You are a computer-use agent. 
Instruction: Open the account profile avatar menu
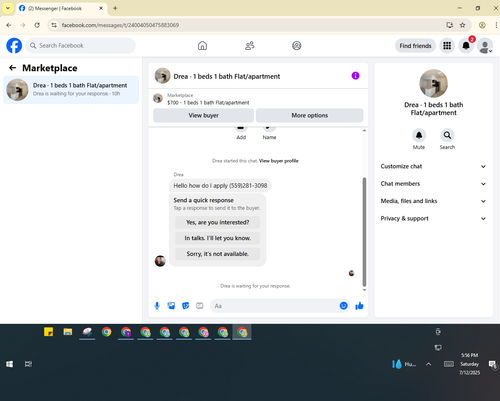485,46
